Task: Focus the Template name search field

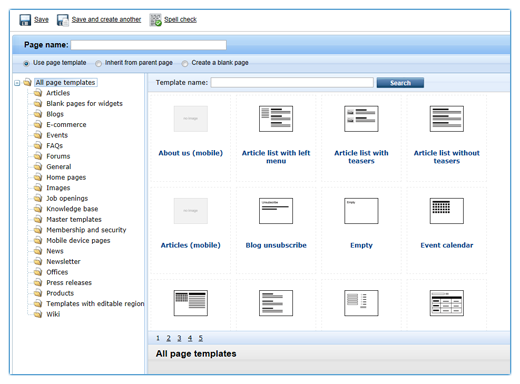Action: tap(292, 83)
